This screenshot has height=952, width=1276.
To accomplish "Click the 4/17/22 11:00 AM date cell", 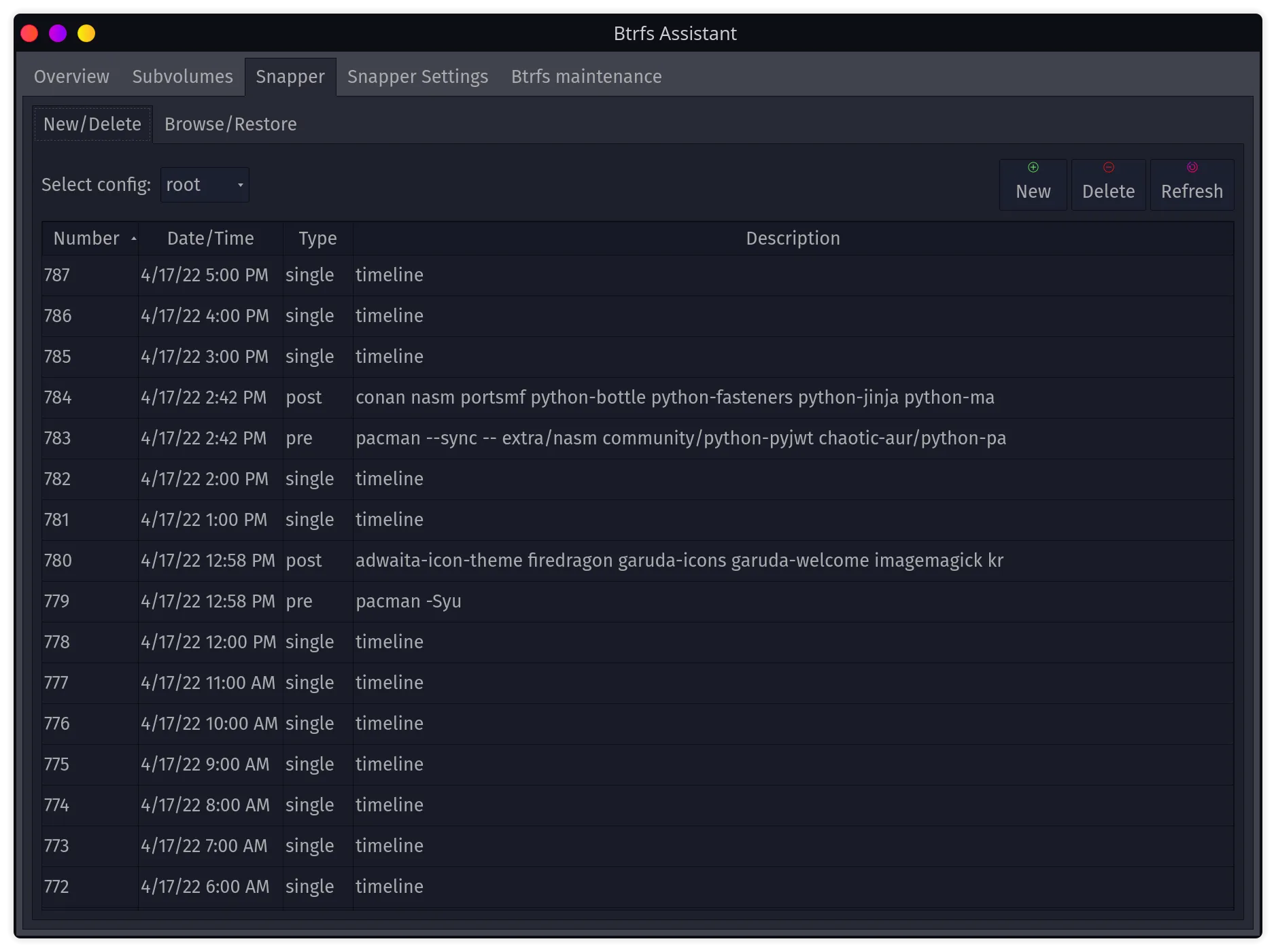I will click(x=211, y=683).
